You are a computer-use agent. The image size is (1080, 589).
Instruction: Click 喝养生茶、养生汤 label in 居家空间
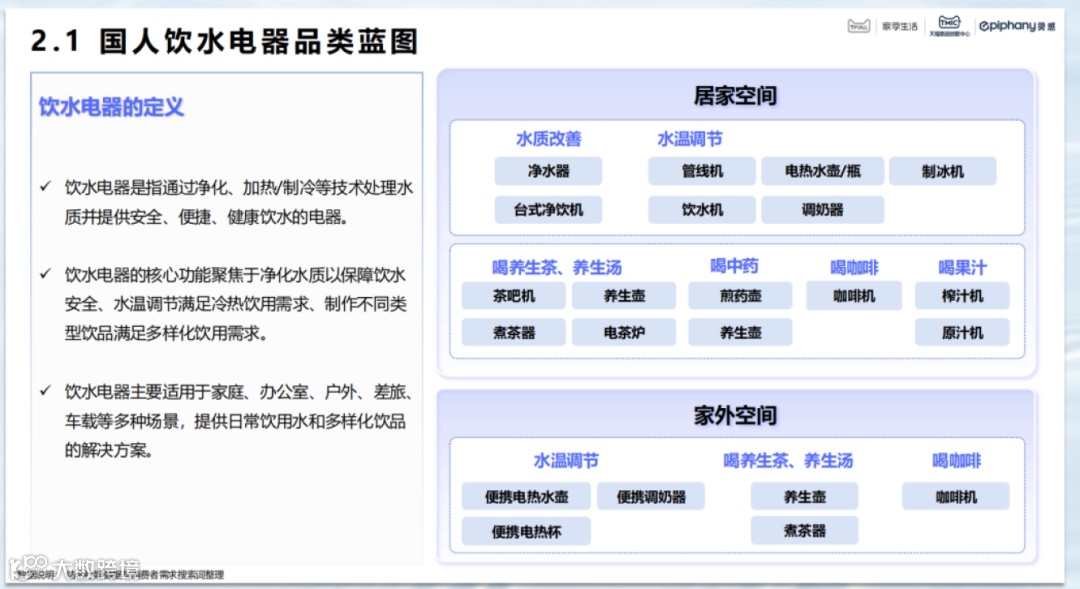click(x=557, y=267)
